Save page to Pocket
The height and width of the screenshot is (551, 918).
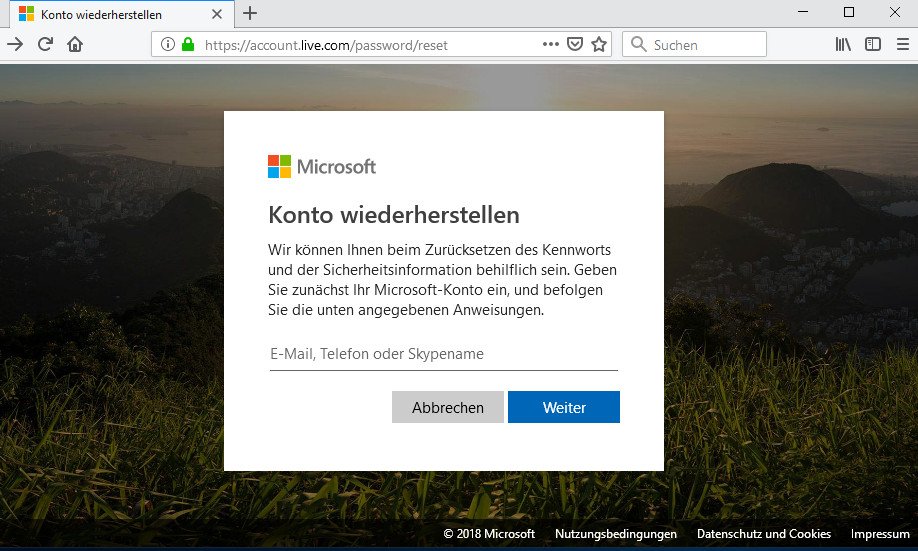575,45
